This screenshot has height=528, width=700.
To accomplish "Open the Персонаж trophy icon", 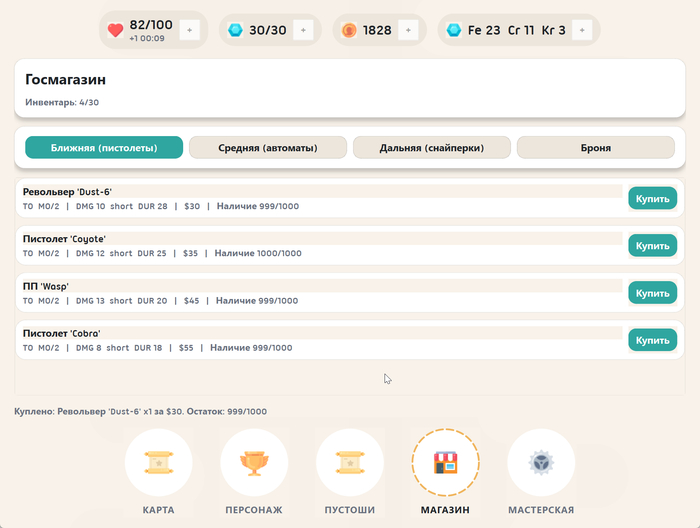I will (x=254, y=463).
